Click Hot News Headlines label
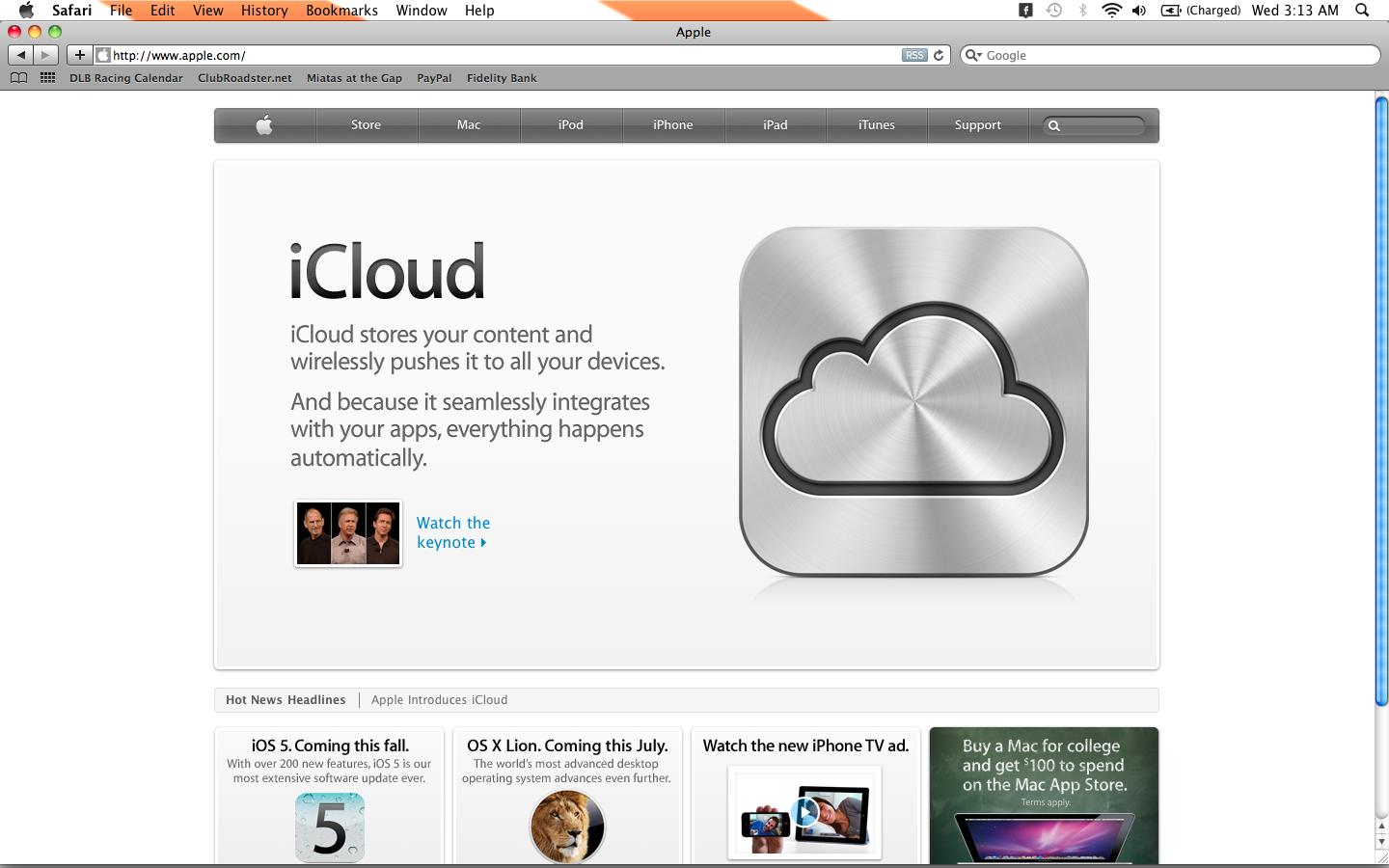Image resolution: width=1389 pixels, height=868 pixels. point(286,700)
